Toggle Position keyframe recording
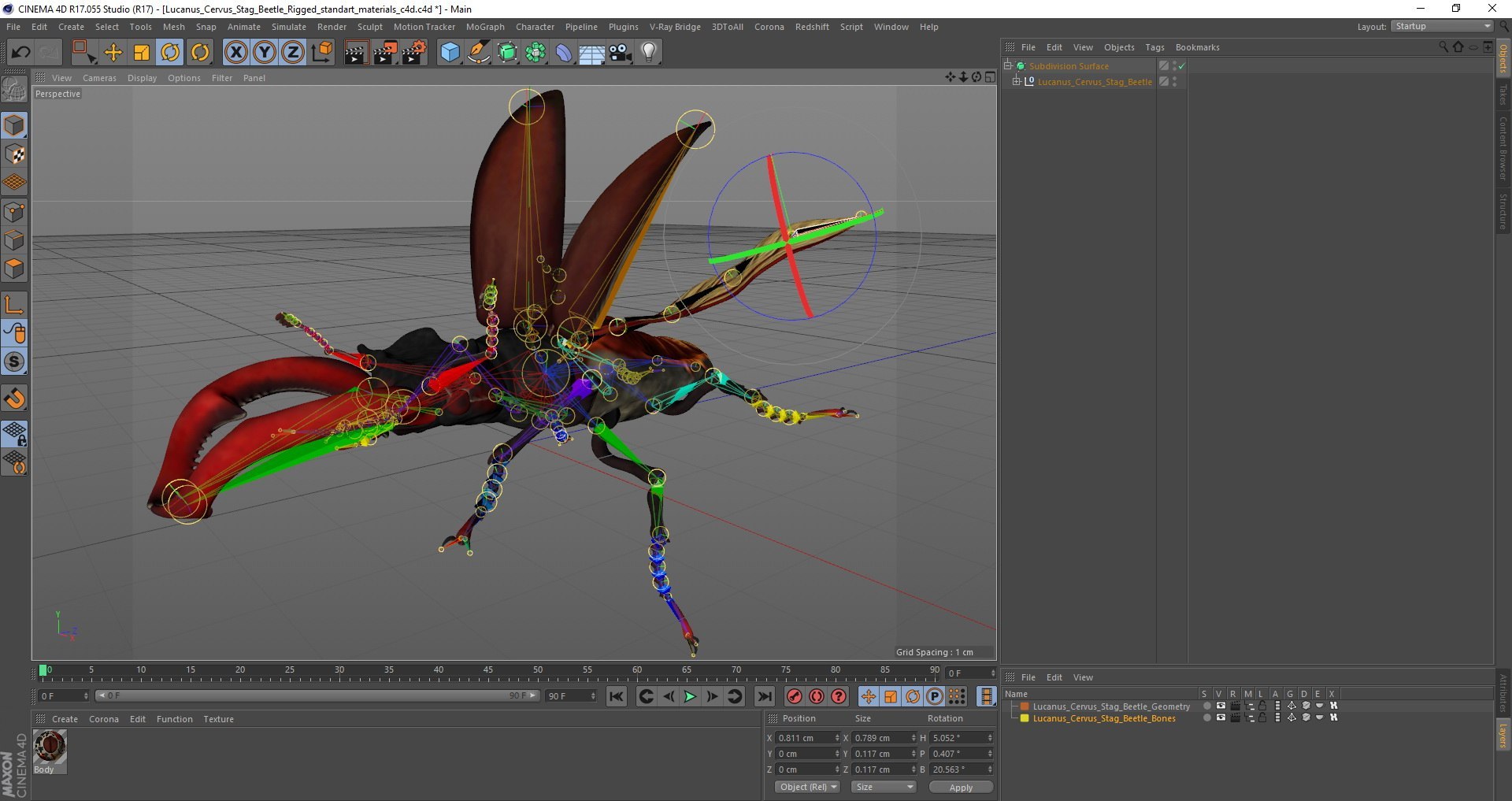Image resolution: width=1512 pixels, height=801 pixels. (x=868, y=696)
